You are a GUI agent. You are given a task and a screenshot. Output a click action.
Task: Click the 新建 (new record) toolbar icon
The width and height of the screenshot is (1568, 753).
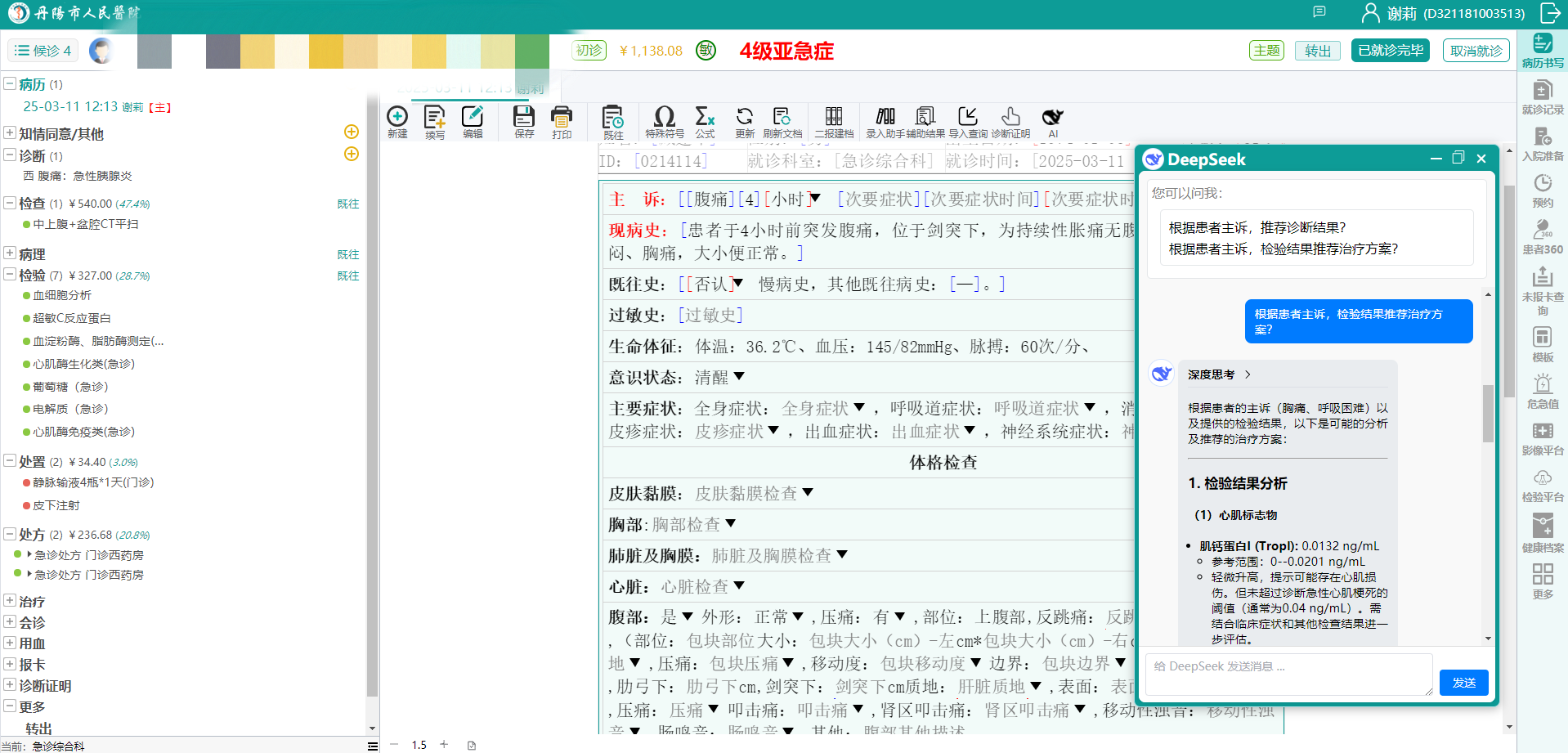pos(397,122)
